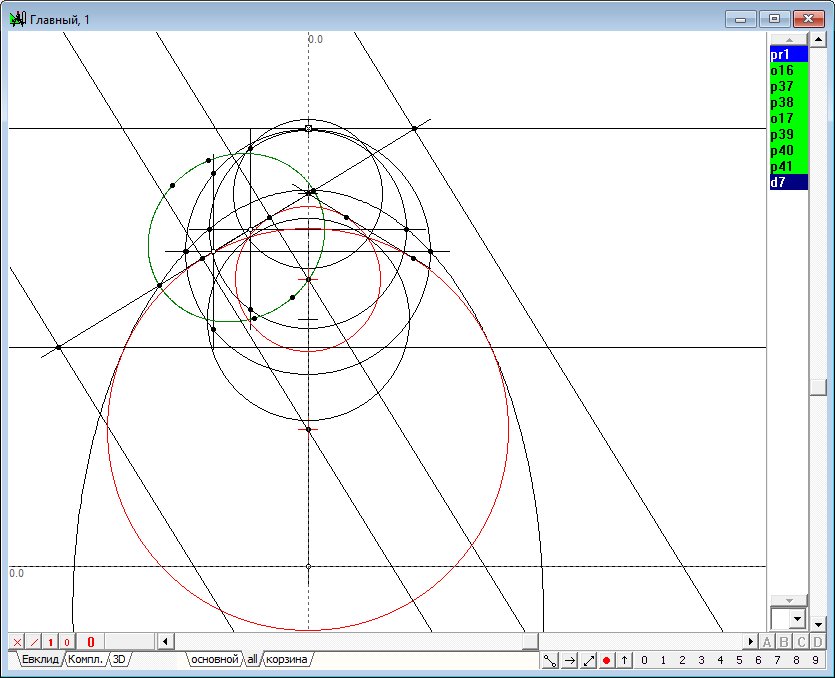Click layer number 8
The width and height of the screenshot is (835, 678).
coord(796,660)
